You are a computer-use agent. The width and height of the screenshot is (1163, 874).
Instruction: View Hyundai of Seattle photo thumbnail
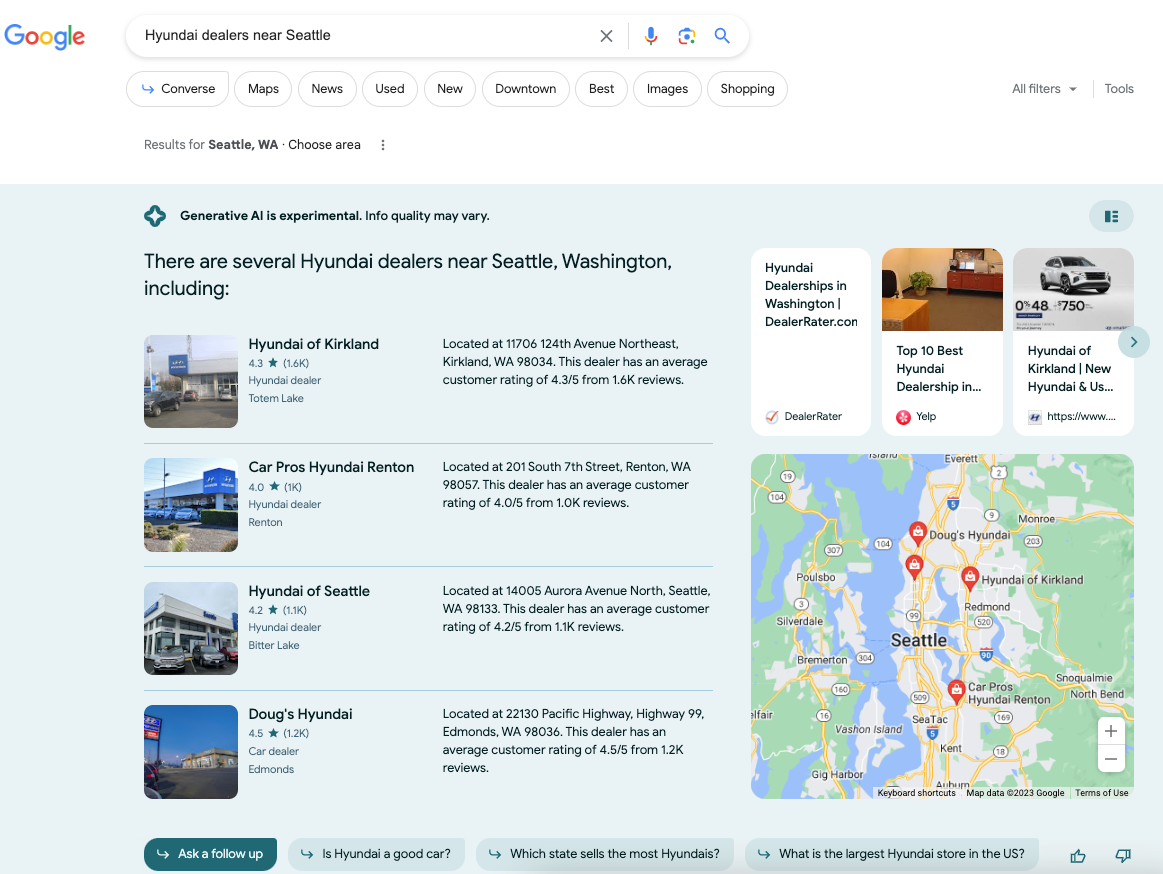pos(191,628)
